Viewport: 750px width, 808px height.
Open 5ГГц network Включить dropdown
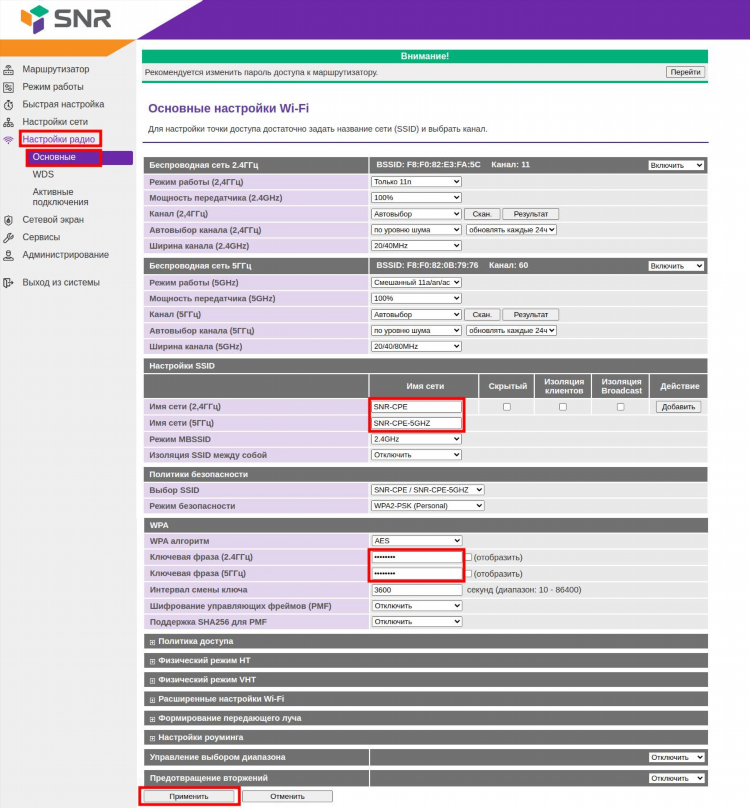tap(676, 266)
